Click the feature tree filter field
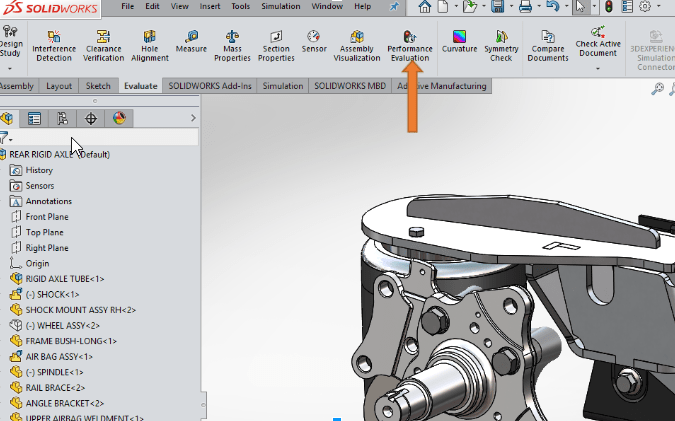This screenshot has height=421, width=675. pos(105,138)
